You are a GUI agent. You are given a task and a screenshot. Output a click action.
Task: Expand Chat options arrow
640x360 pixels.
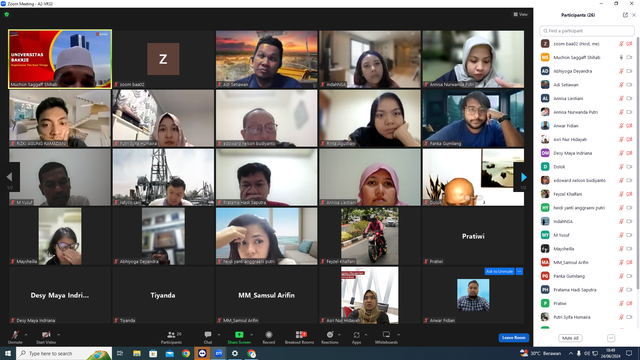(219, 335)
